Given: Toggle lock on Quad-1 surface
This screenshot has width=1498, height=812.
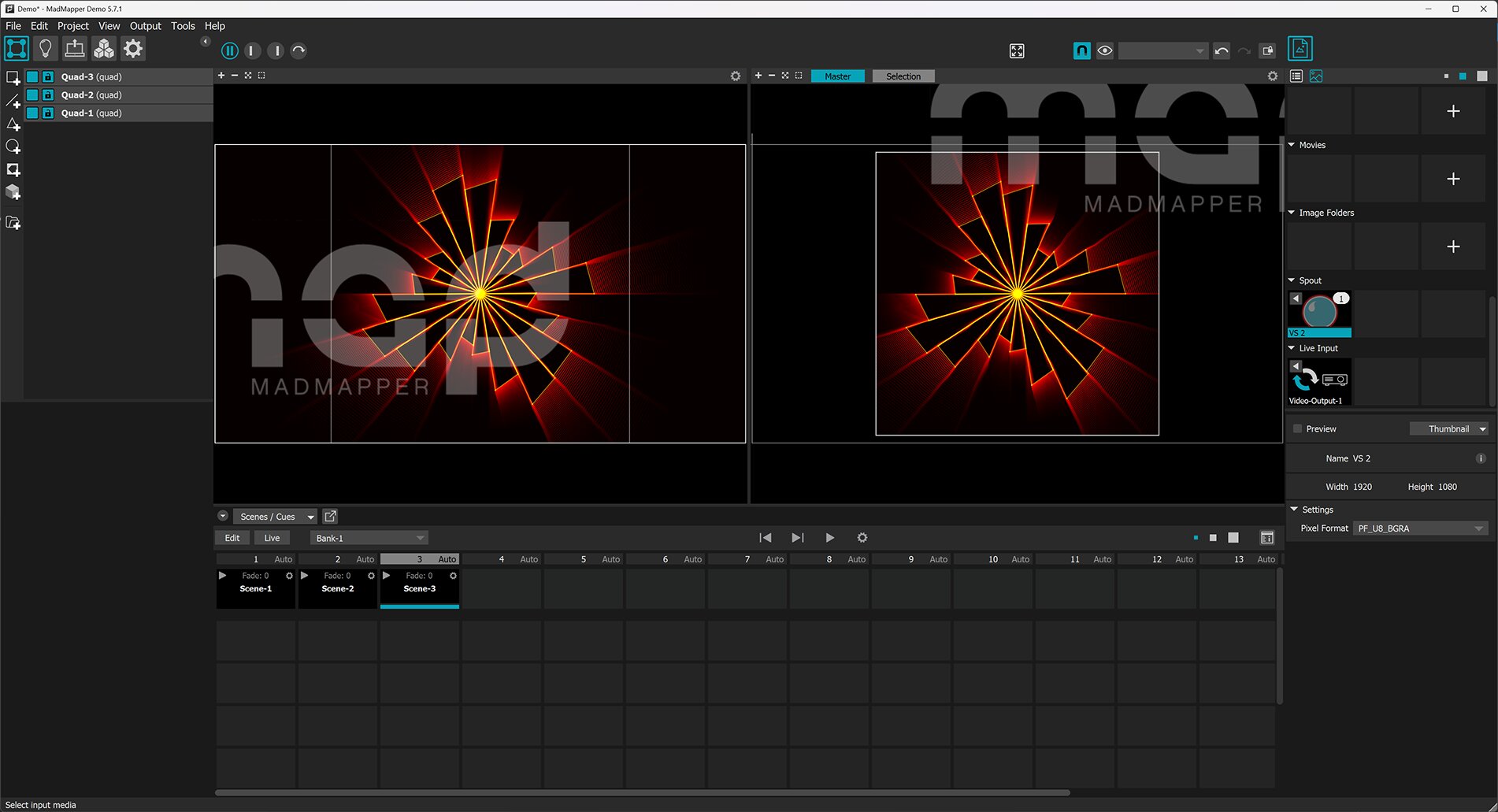Looking at the screenshot, I should point(48,113).
